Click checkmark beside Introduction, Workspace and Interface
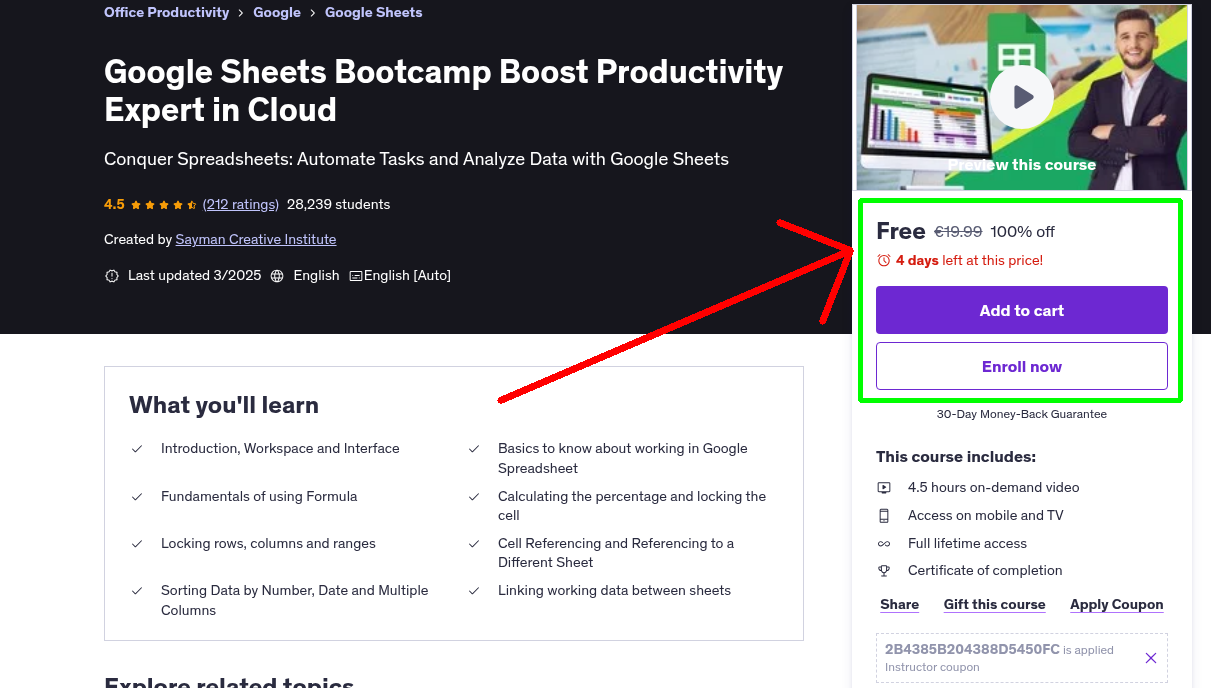The height and width of the screenshot is (688, 1211). click(x=137, y=449)
